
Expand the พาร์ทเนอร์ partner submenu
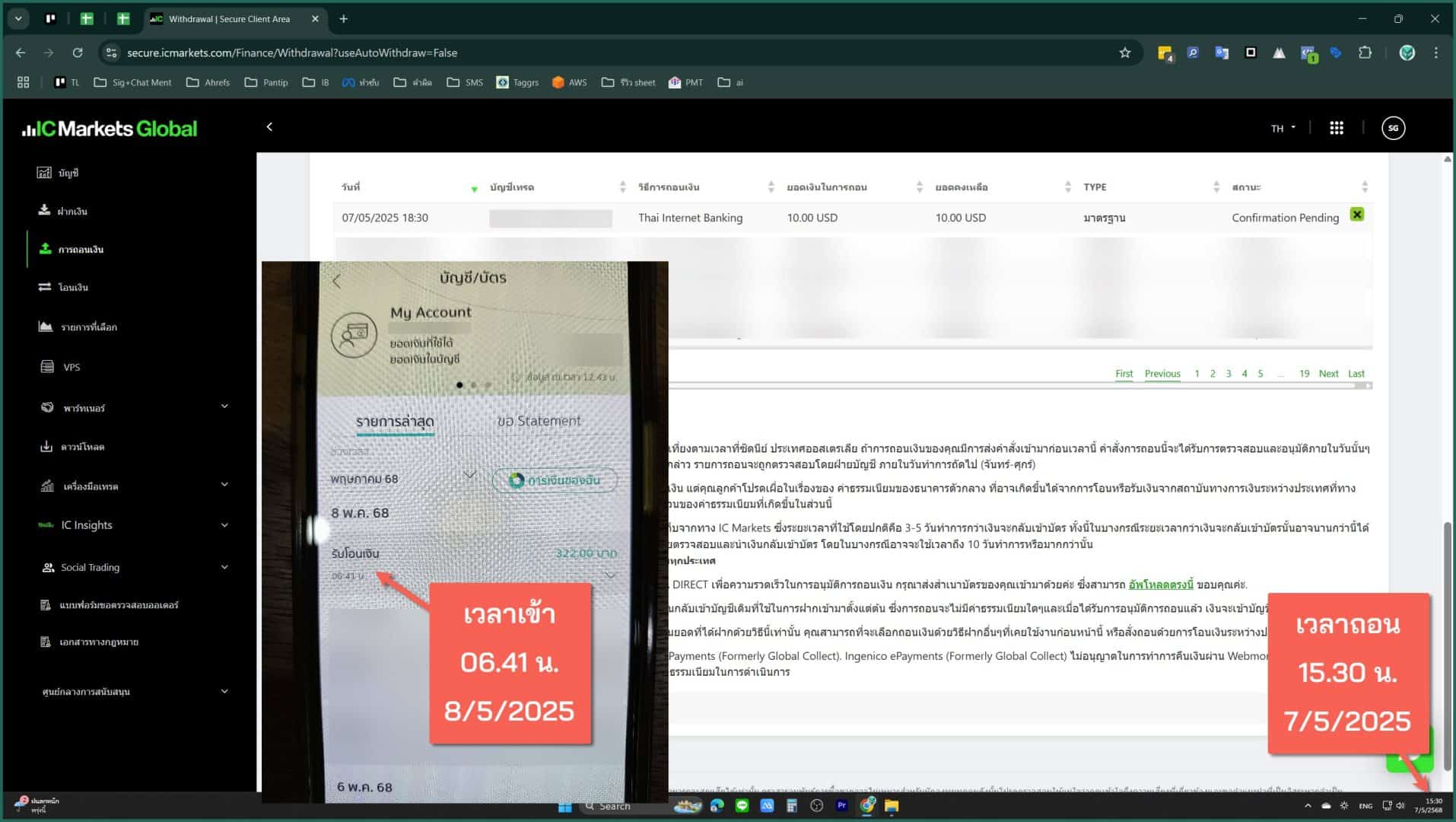(224, 406)
